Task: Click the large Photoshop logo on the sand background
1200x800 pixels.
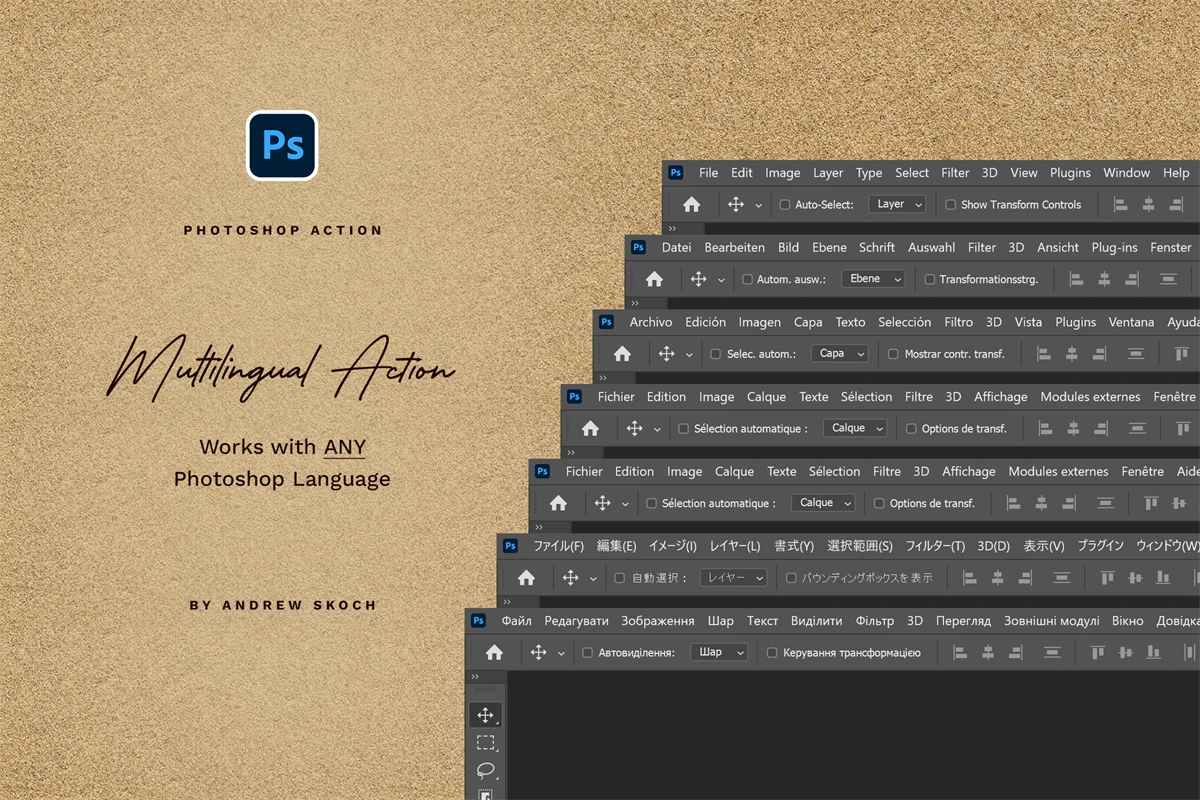Action: tap(282, 146)
